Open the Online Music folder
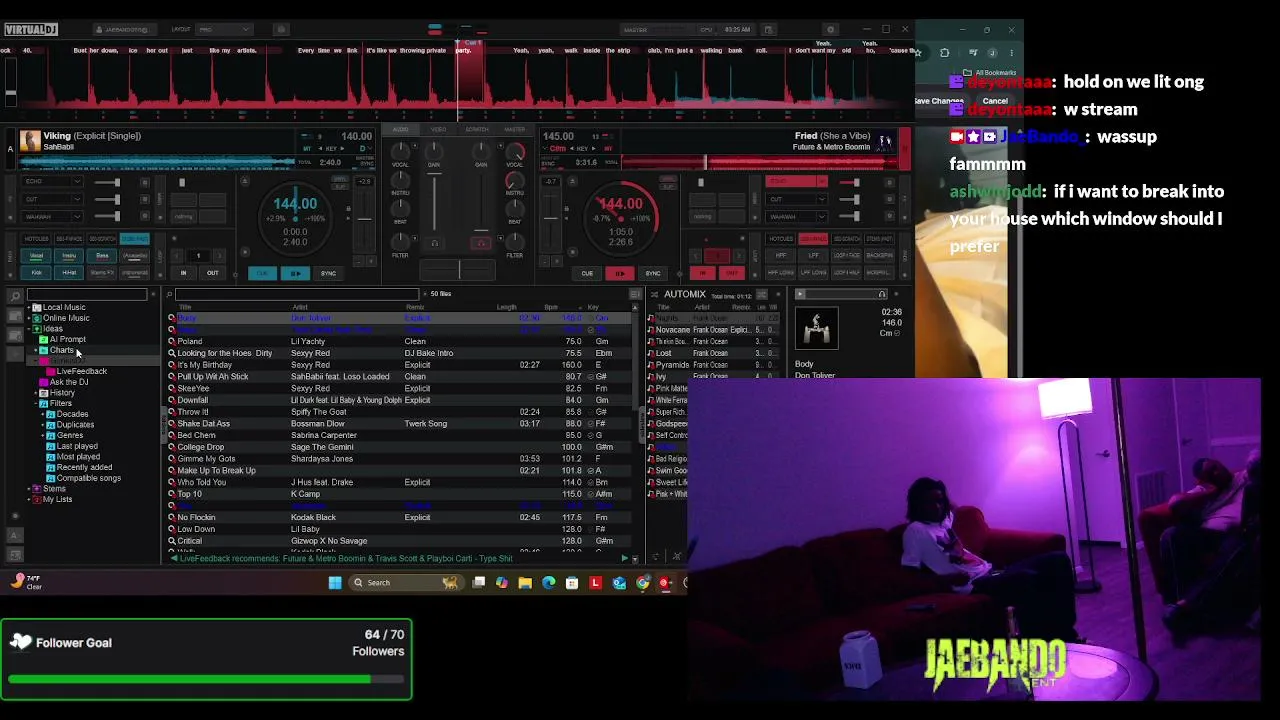This screenshot has width=1280, height=720. [66, 318]
